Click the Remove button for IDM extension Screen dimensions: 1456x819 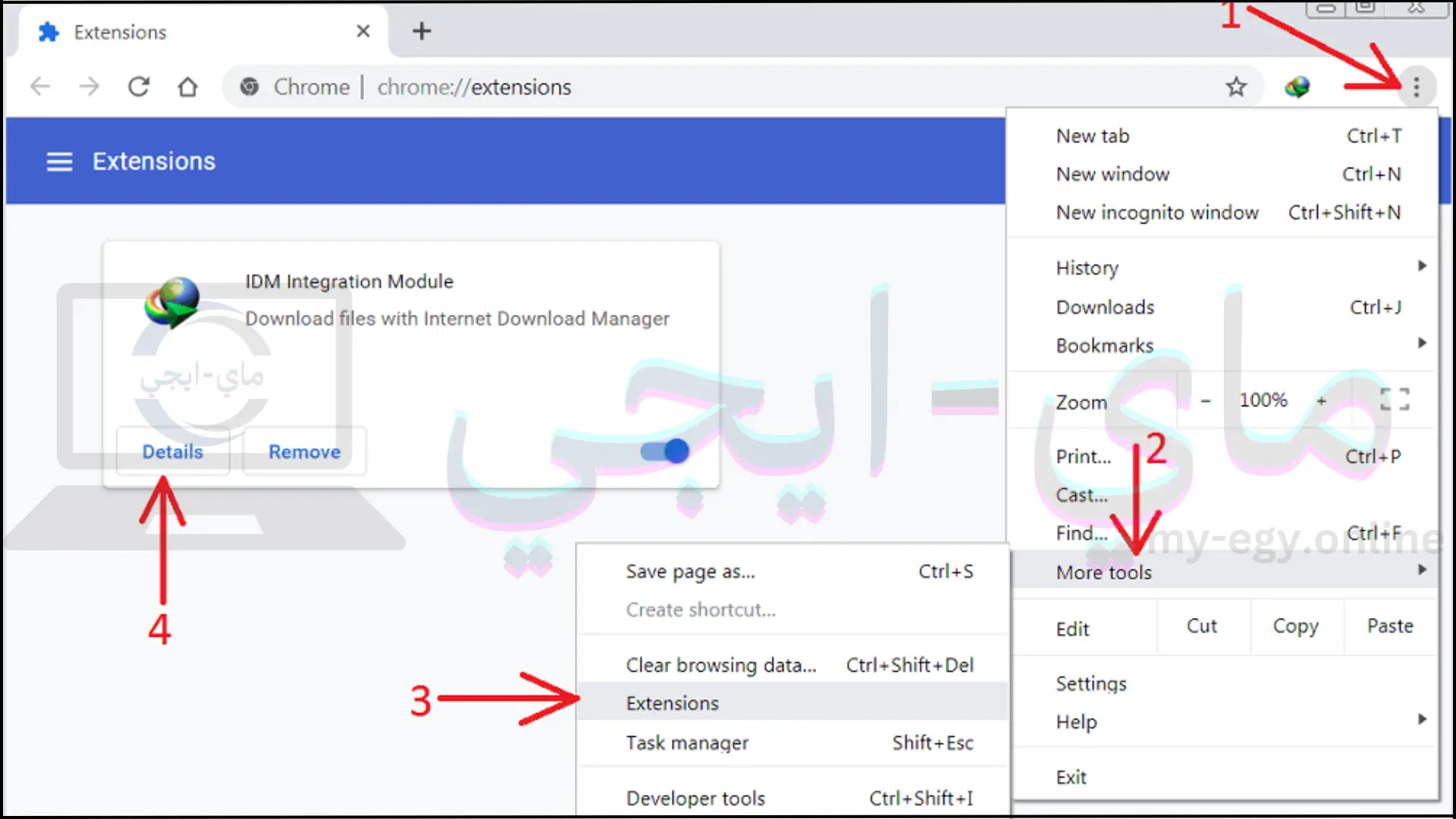pyautogui.click(x=304, y=451)
